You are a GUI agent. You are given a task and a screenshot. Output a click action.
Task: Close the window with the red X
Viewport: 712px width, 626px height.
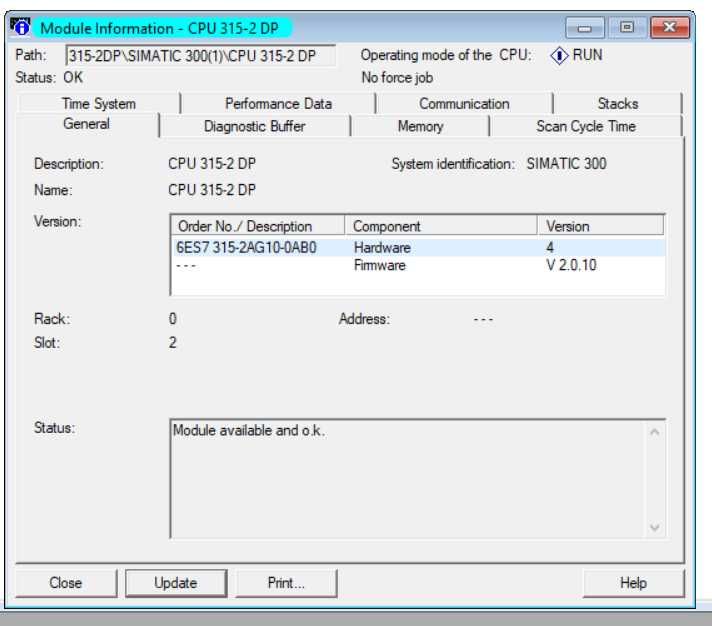670,28
